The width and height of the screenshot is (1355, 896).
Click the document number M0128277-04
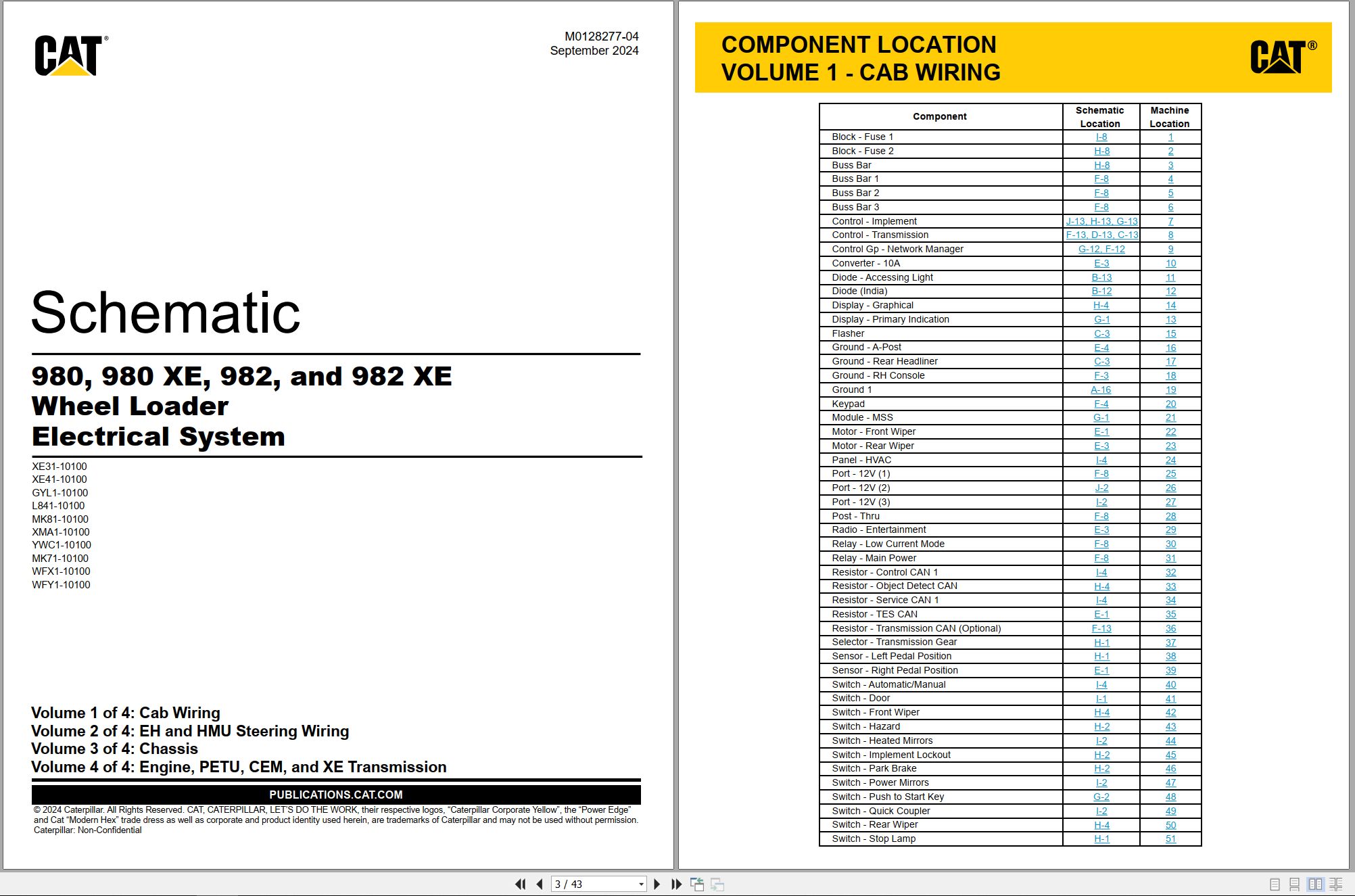[602, 37]
